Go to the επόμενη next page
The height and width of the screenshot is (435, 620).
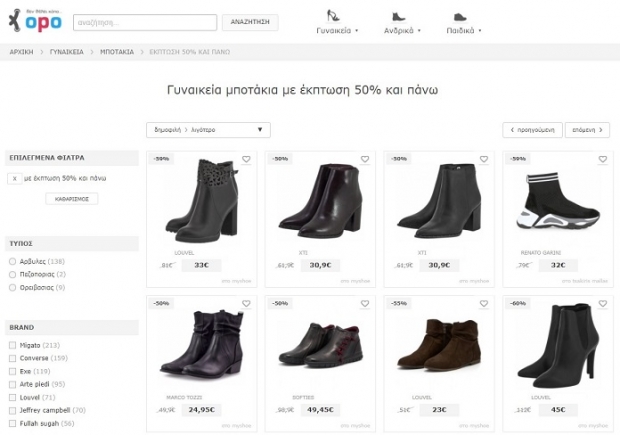(587, 130)
